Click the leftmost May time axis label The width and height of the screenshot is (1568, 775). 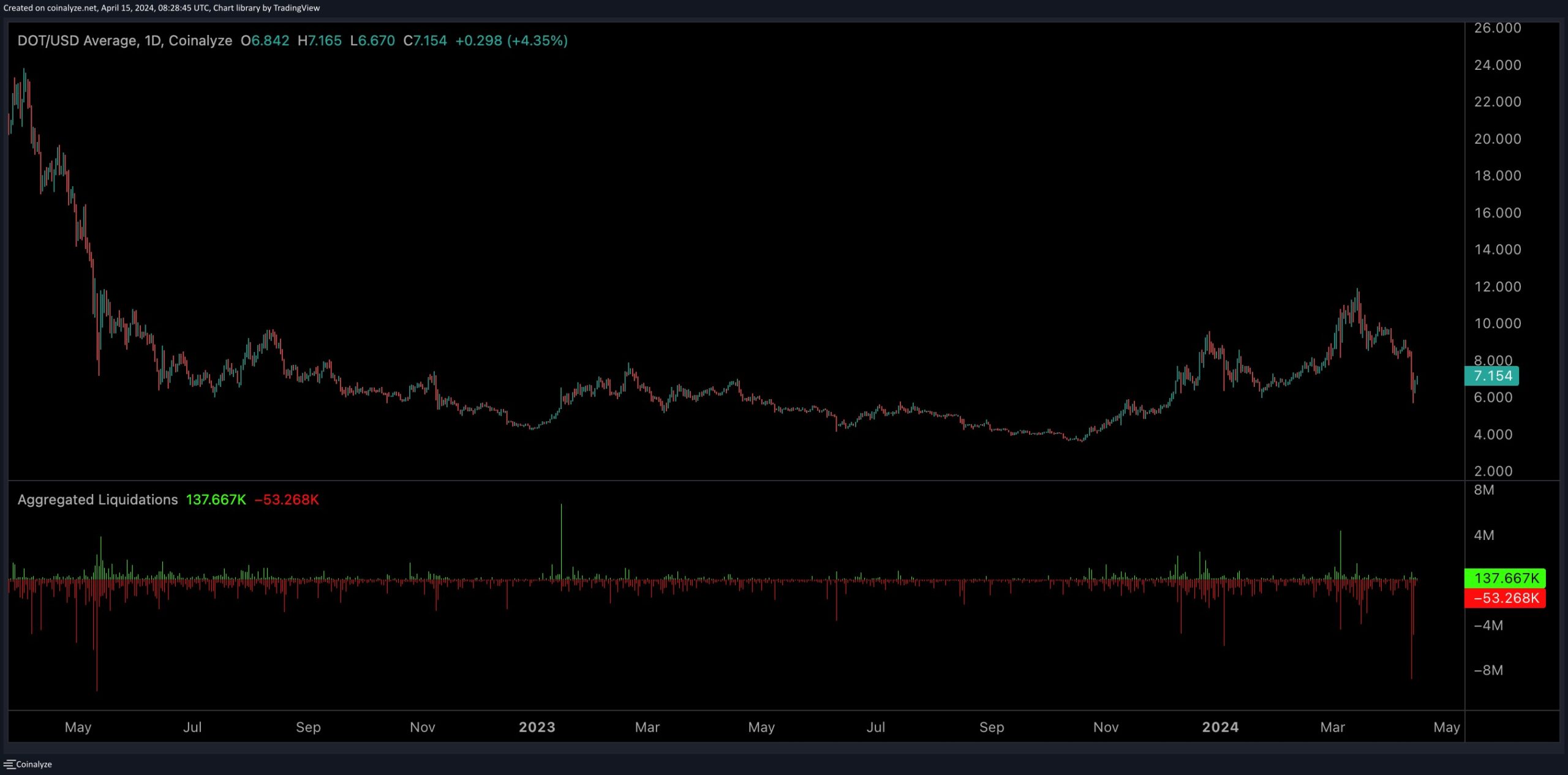[78, 727]
